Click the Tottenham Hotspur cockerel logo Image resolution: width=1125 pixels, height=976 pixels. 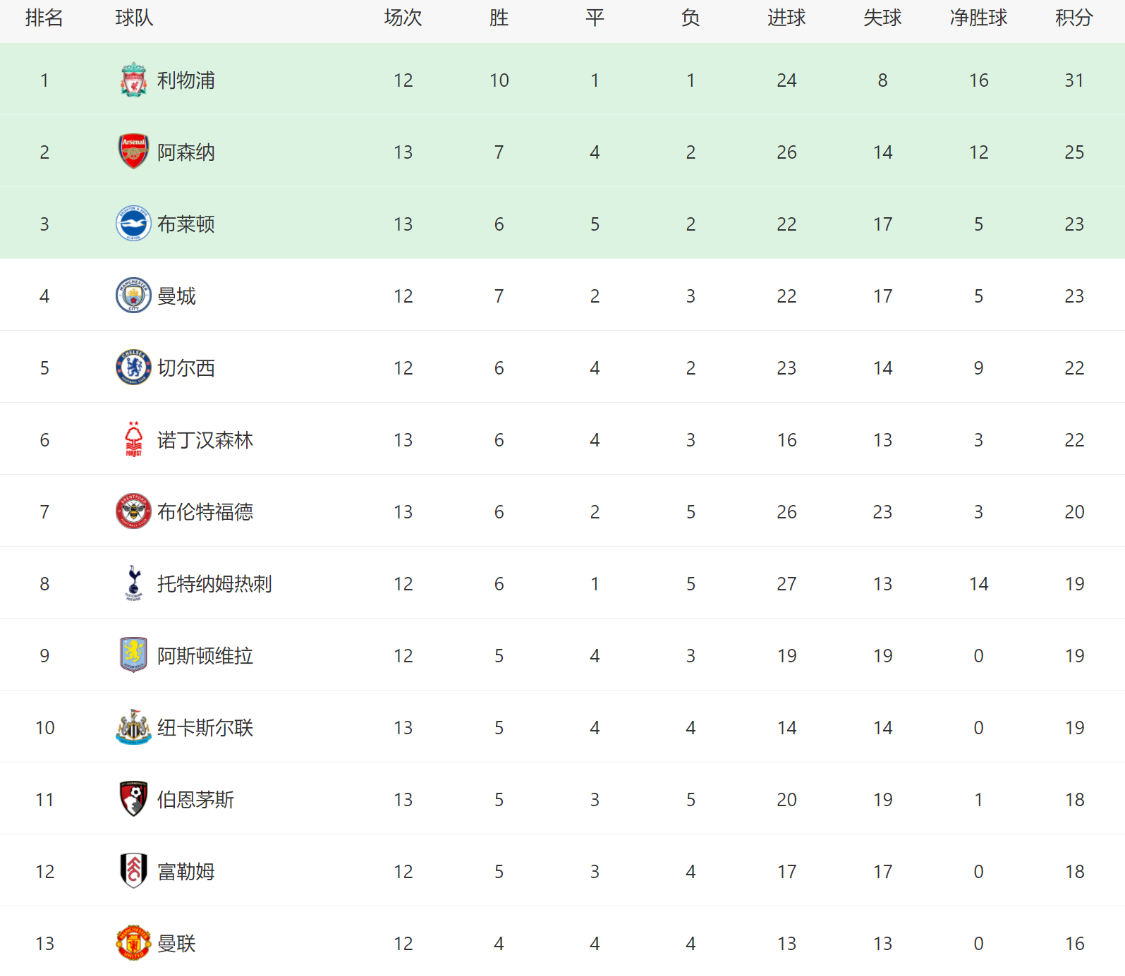click(133, 583)
